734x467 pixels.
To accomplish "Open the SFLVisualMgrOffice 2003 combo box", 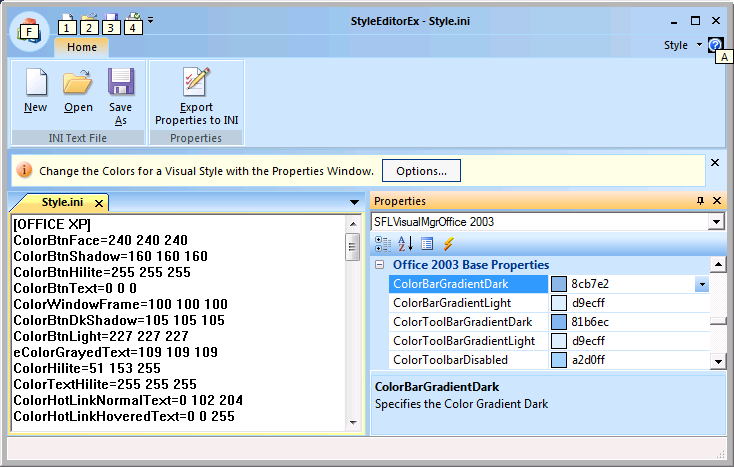I will point(716,222).
